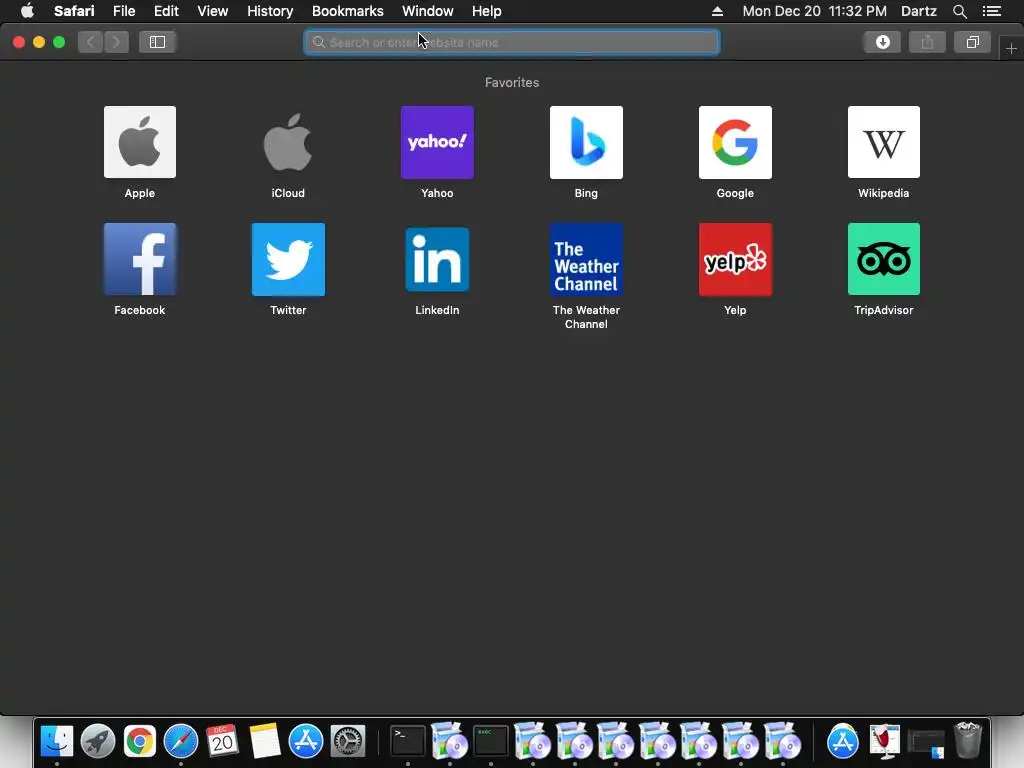Show the tab overview

[x=972, y=42]
